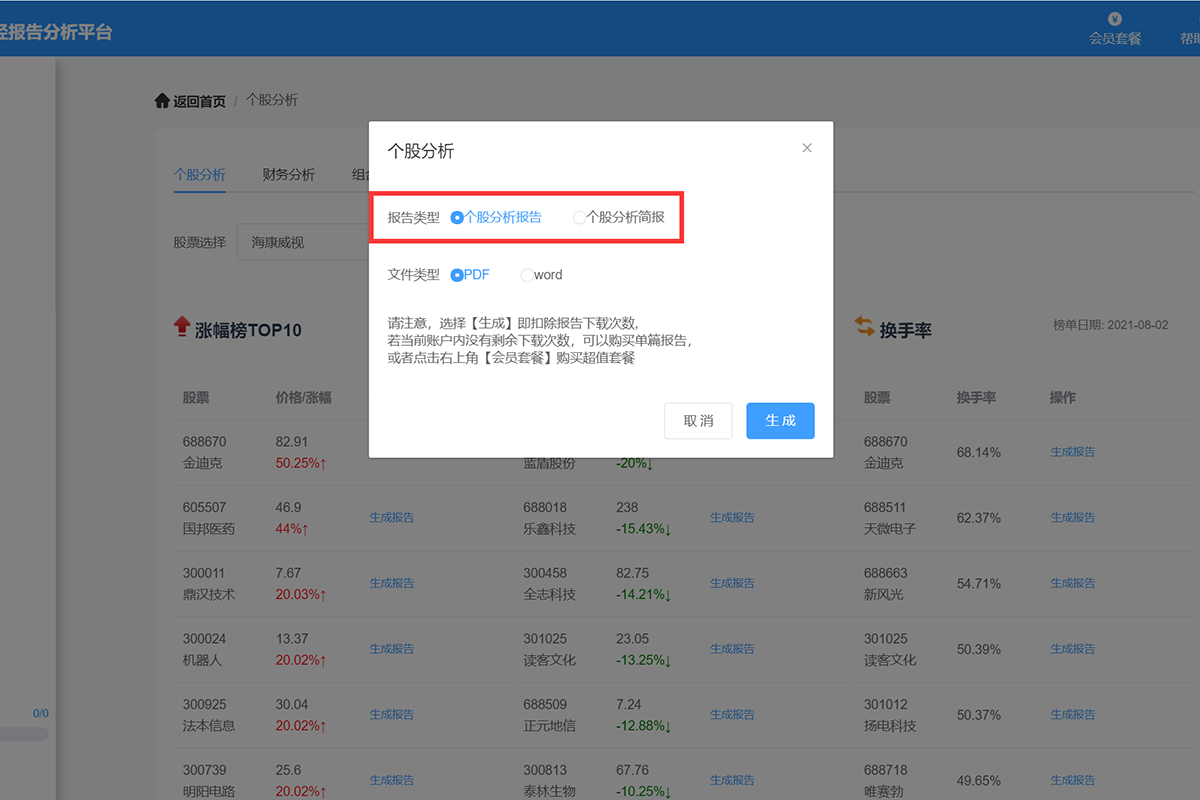Select 个股分析报告 radio option
Viewport: 1200px width, 800px height.
tap(458, 217)
